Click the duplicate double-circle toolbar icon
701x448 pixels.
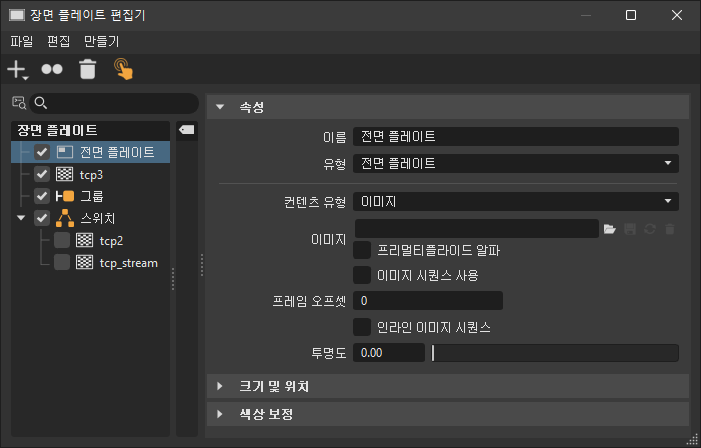click(52, 69)
